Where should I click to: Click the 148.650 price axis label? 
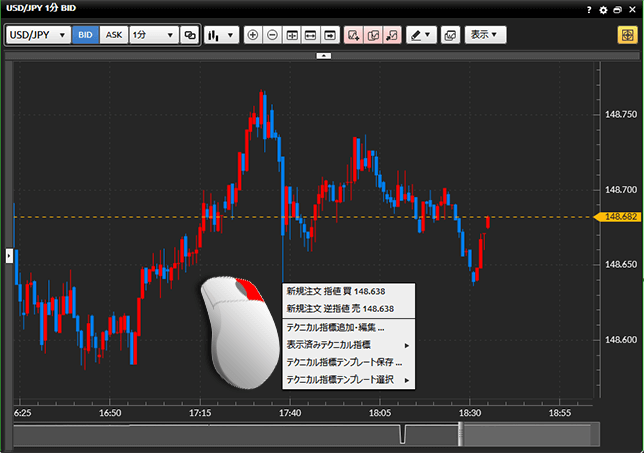click(621, 264)
